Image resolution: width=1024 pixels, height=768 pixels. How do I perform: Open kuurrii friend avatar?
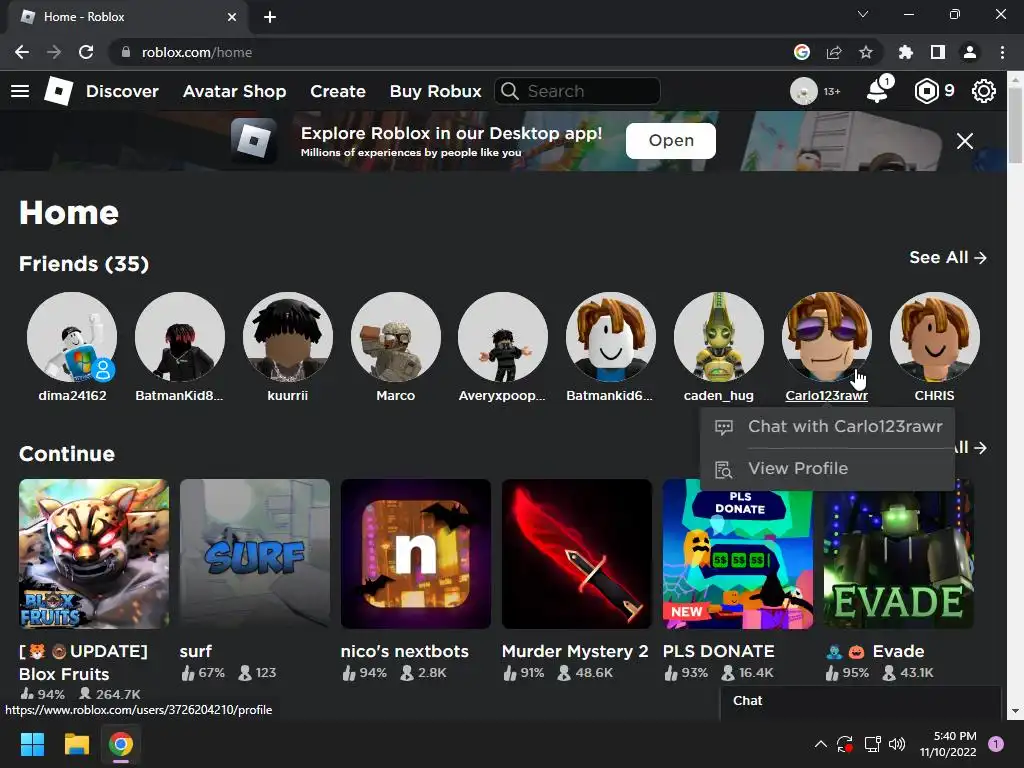[287, 337]
